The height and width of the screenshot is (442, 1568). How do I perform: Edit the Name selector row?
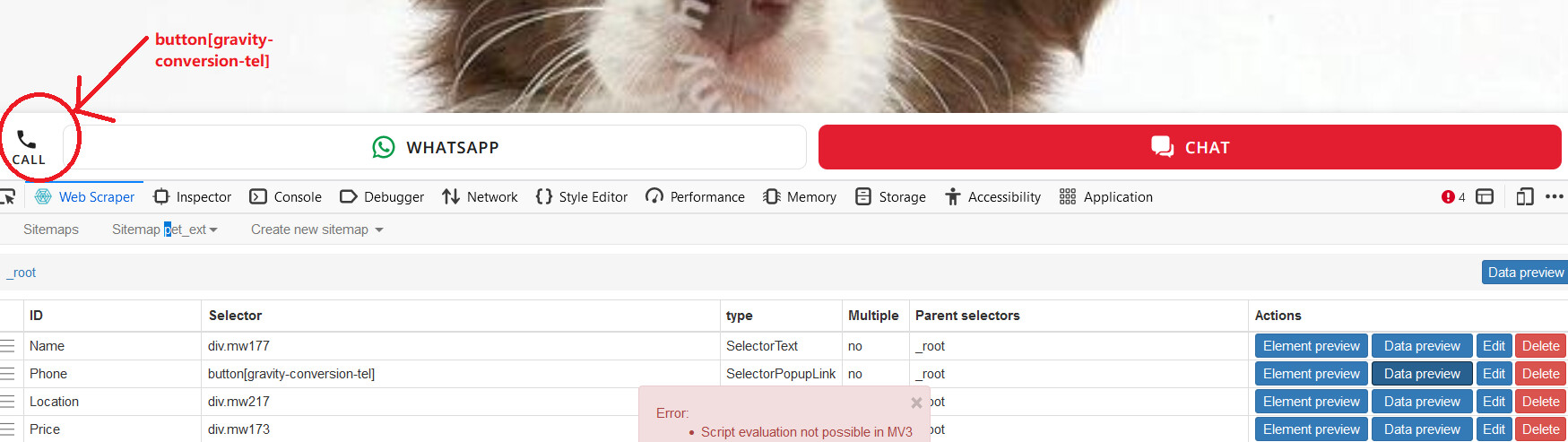1494,346
